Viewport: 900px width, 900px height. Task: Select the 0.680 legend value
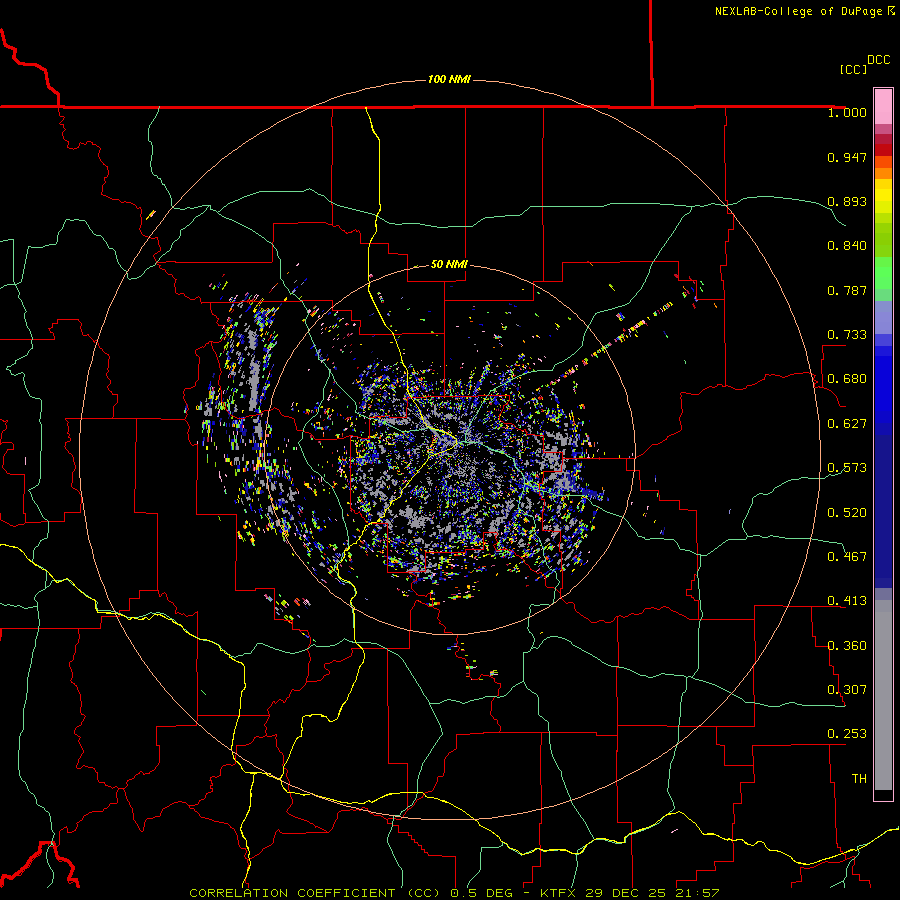[x=847, y=379]
